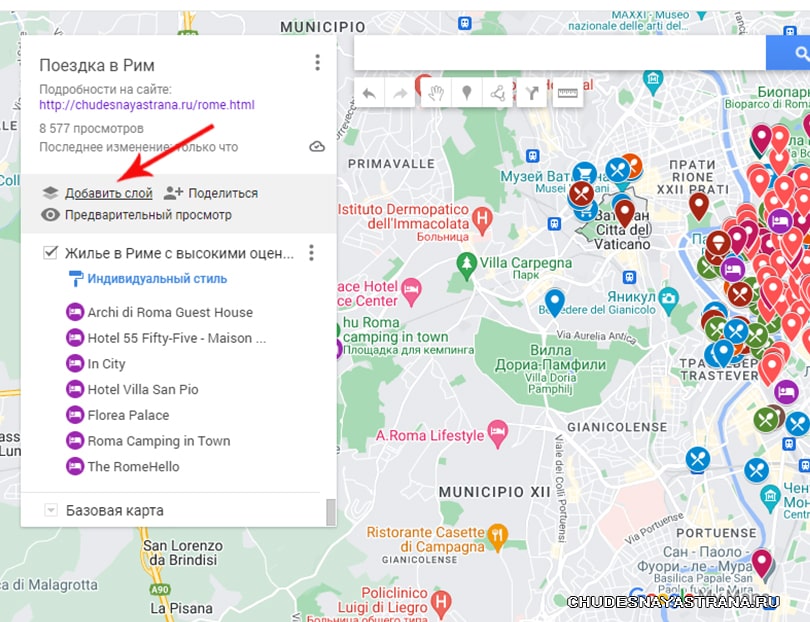This screenshot has width=810, height=622.
Task: Click the A.Roma Lifestyle hotel marker
Action: pos(498,433)
